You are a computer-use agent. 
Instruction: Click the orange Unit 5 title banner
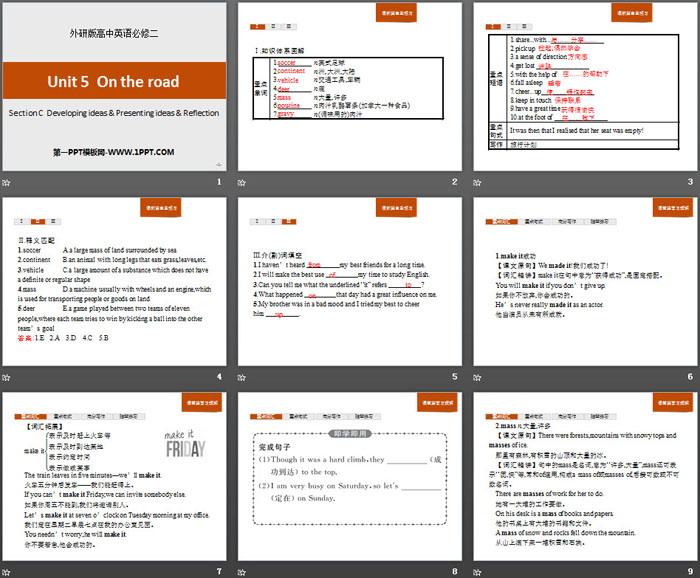click(115, 81)
